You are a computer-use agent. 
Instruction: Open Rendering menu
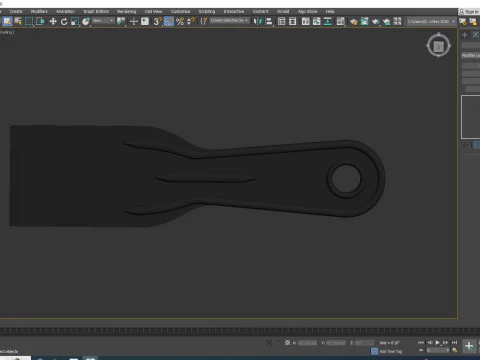pos(127,11)
